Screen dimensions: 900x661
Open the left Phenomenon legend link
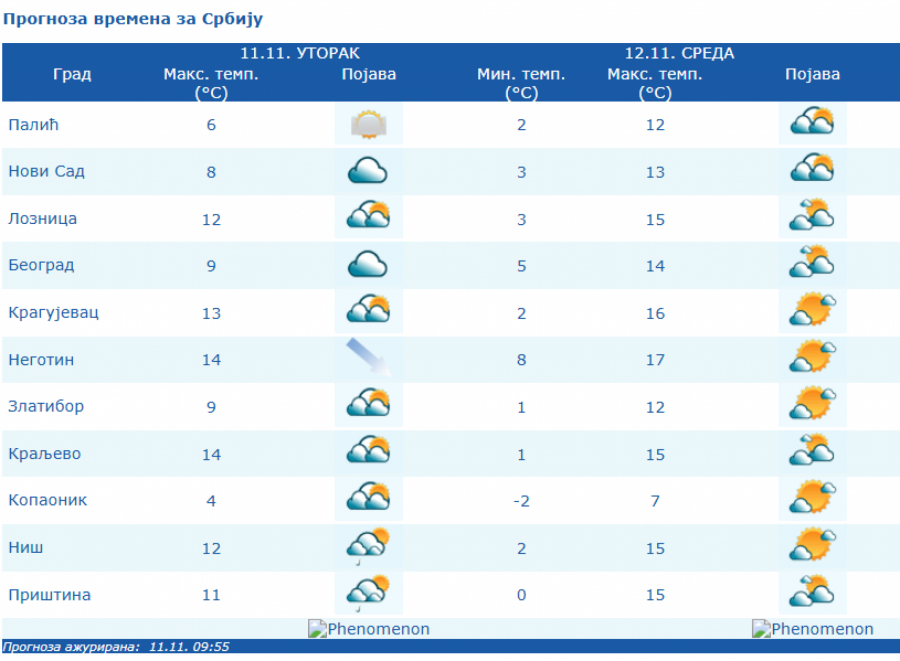click(375, 629)
